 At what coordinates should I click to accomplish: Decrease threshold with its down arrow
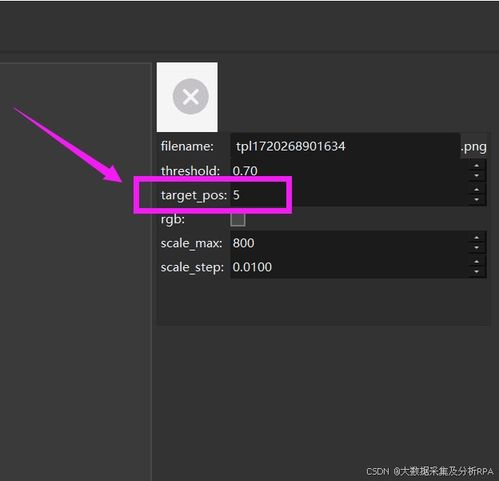(476, 175)
